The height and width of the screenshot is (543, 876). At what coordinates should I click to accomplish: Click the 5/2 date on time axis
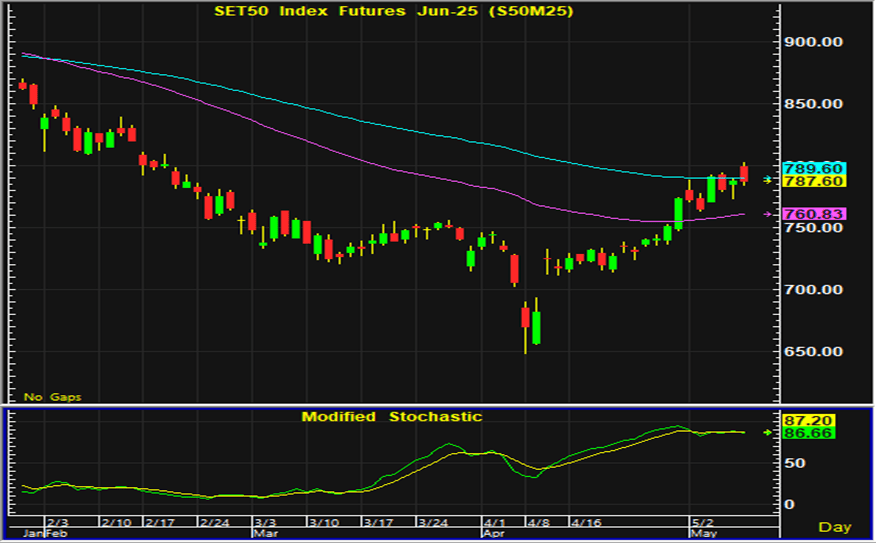pyautogui.click(x=705, y=522)
